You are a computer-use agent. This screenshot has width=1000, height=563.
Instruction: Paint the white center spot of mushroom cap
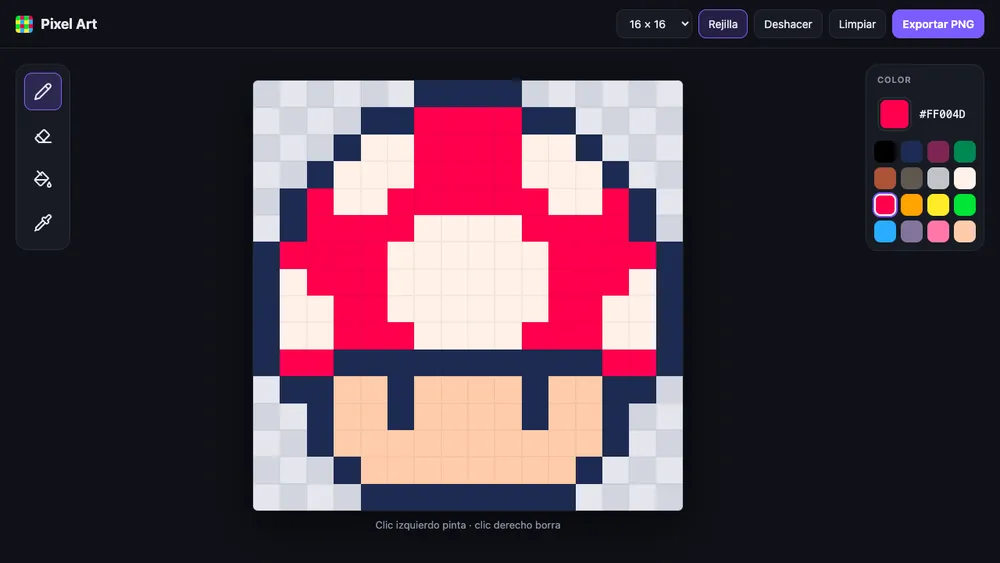click(x=467, y=282)
